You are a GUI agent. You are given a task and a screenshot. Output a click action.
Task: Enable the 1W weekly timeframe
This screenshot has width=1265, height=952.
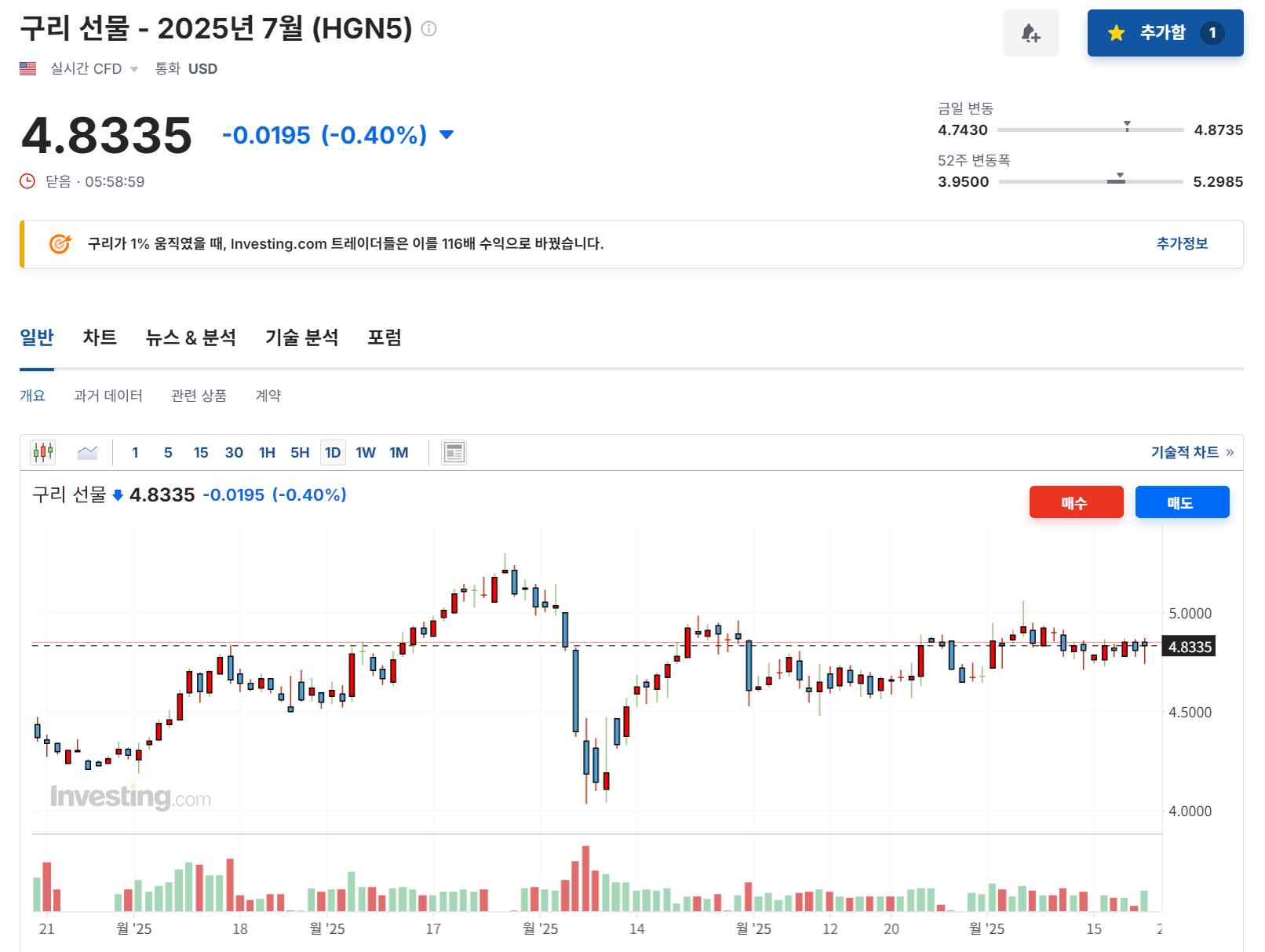click(x=365, y=451)
